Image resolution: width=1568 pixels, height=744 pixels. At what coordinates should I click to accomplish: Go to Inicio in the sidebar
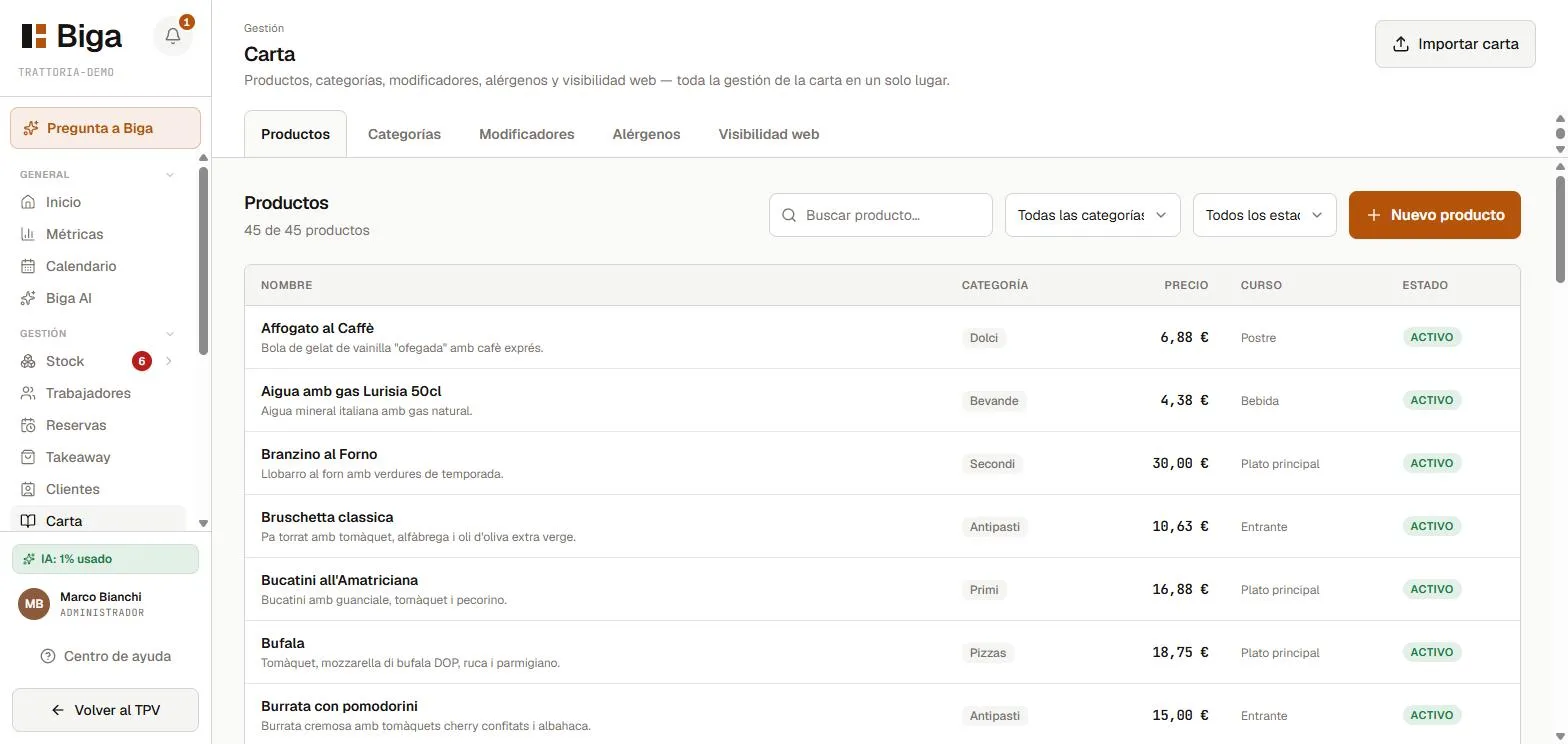tap(98, 202)
